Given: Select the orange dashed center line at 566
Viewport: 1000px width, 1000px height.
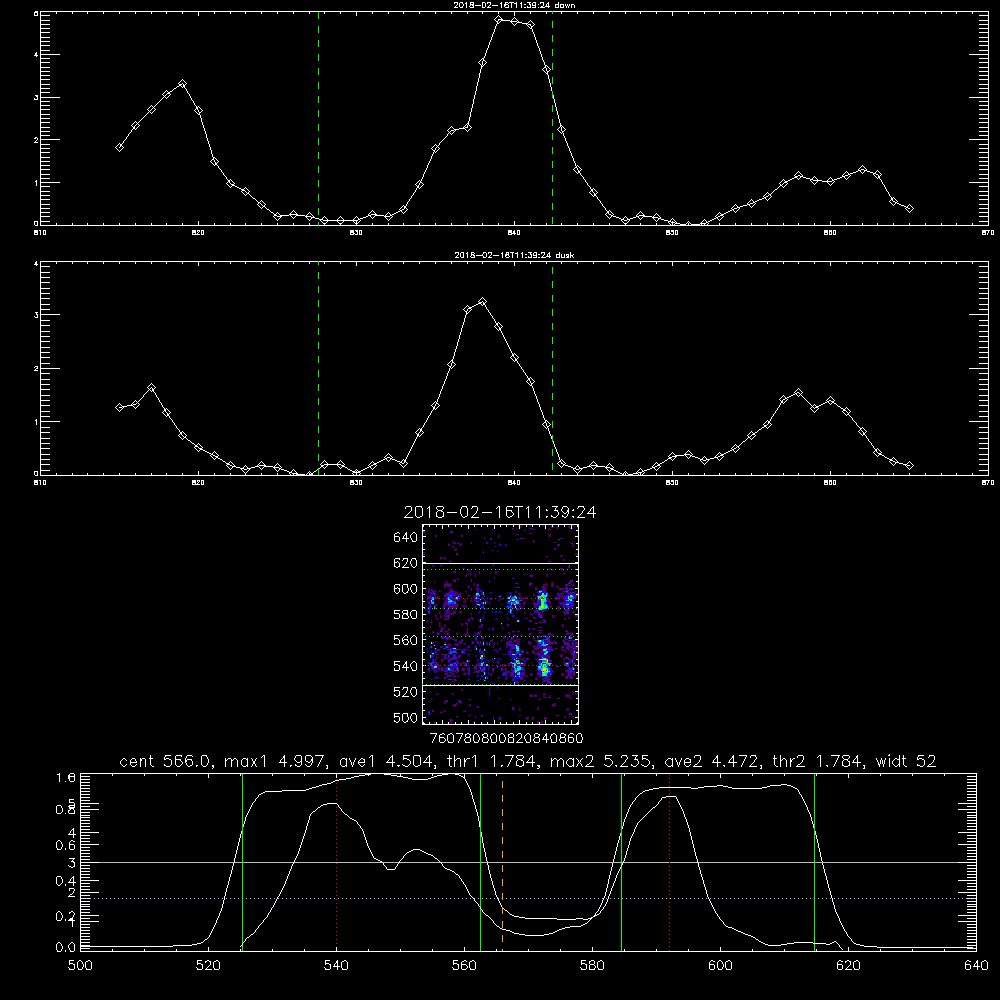Looking at the screenshot, I should pos(503,862).
